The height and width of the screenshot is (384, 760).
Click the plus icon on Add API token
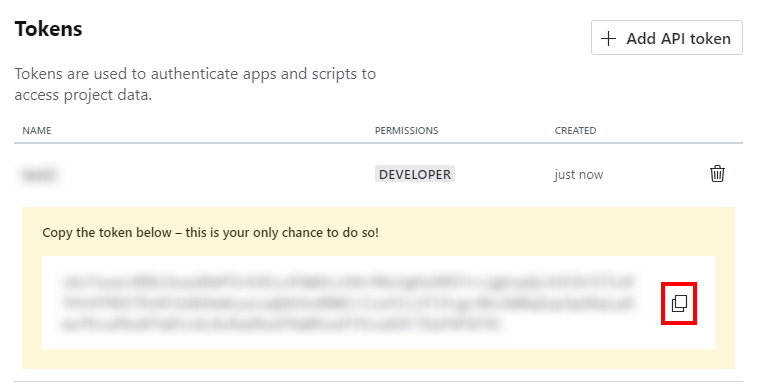[608, 38]
